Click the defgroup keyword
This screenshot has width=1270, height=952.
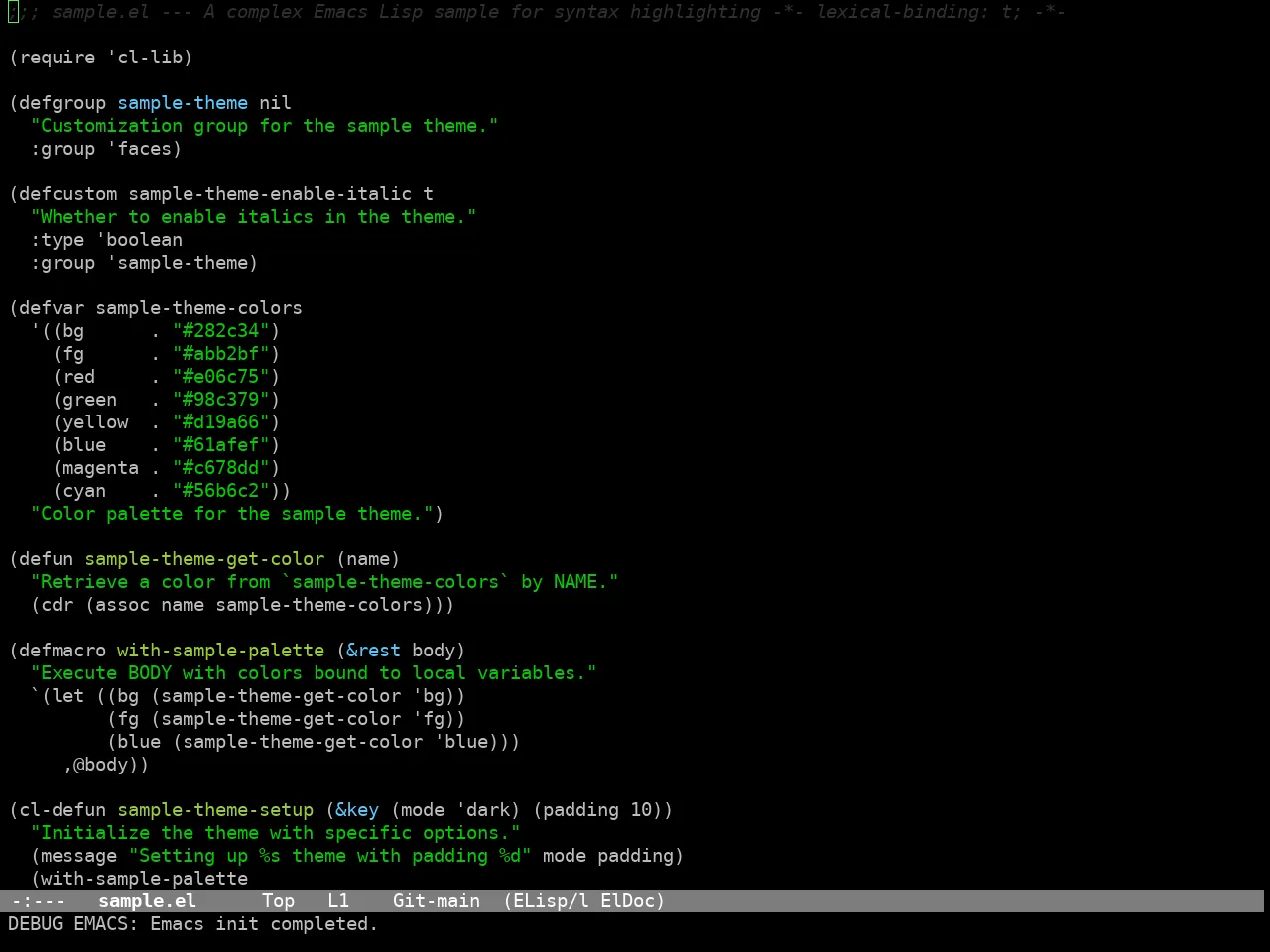[63, 103]
